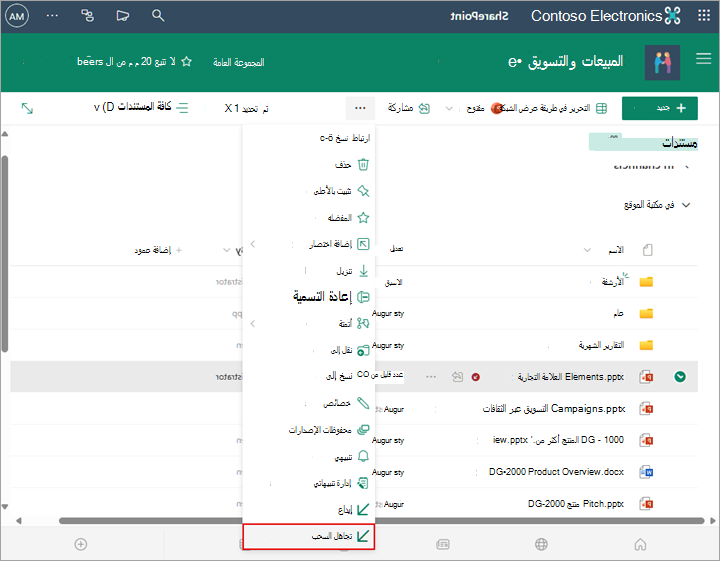Click the globe icon in bottom bar
This screenshot has width=720, height=561.
click(x=541, y=544)
